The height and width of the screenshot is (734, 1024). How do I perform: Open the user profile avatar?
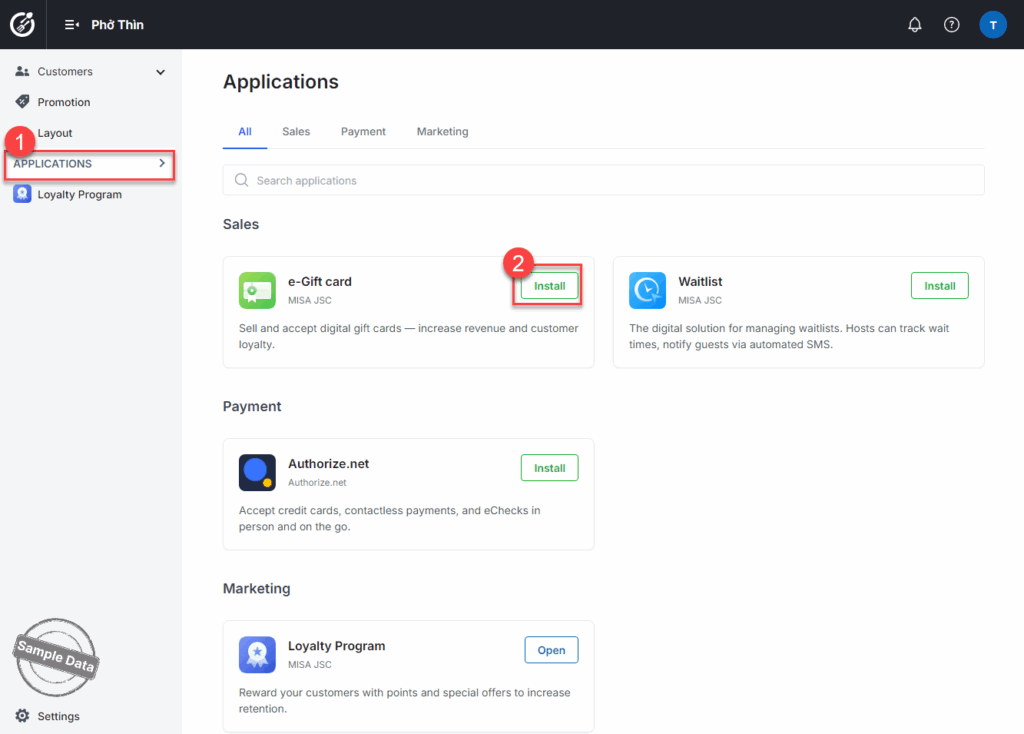coord(992,25)
